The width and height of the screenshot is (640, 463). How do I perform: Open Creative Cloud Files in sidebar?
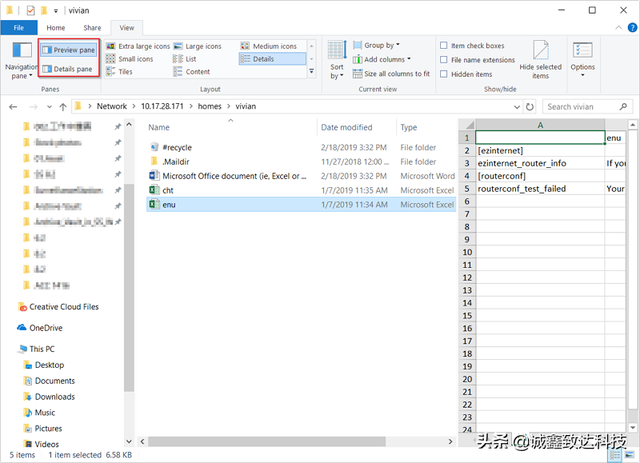59,307
